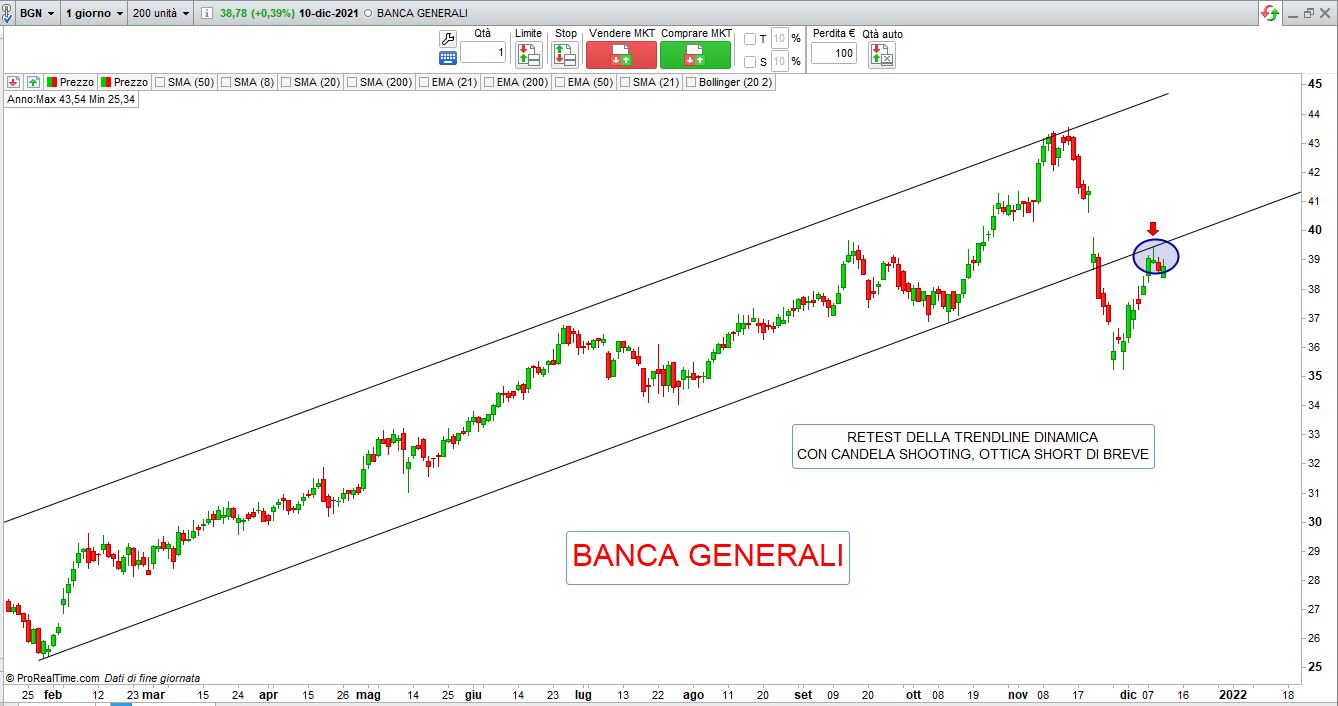Open the '1 giorno' timeframe dropdown
The height and width of the screenshot is (706, 1338).
[x=94, y=13]
